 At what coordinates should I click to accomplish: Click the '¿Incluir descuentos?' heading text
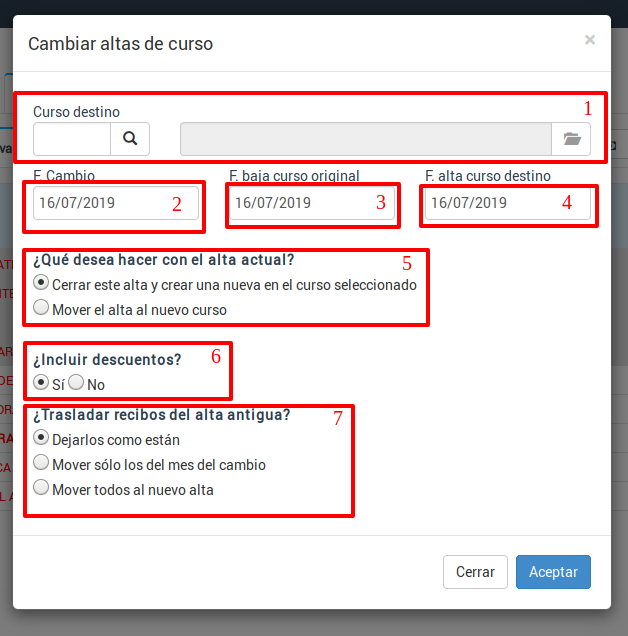pyautogui.click(x=108, y=360)
